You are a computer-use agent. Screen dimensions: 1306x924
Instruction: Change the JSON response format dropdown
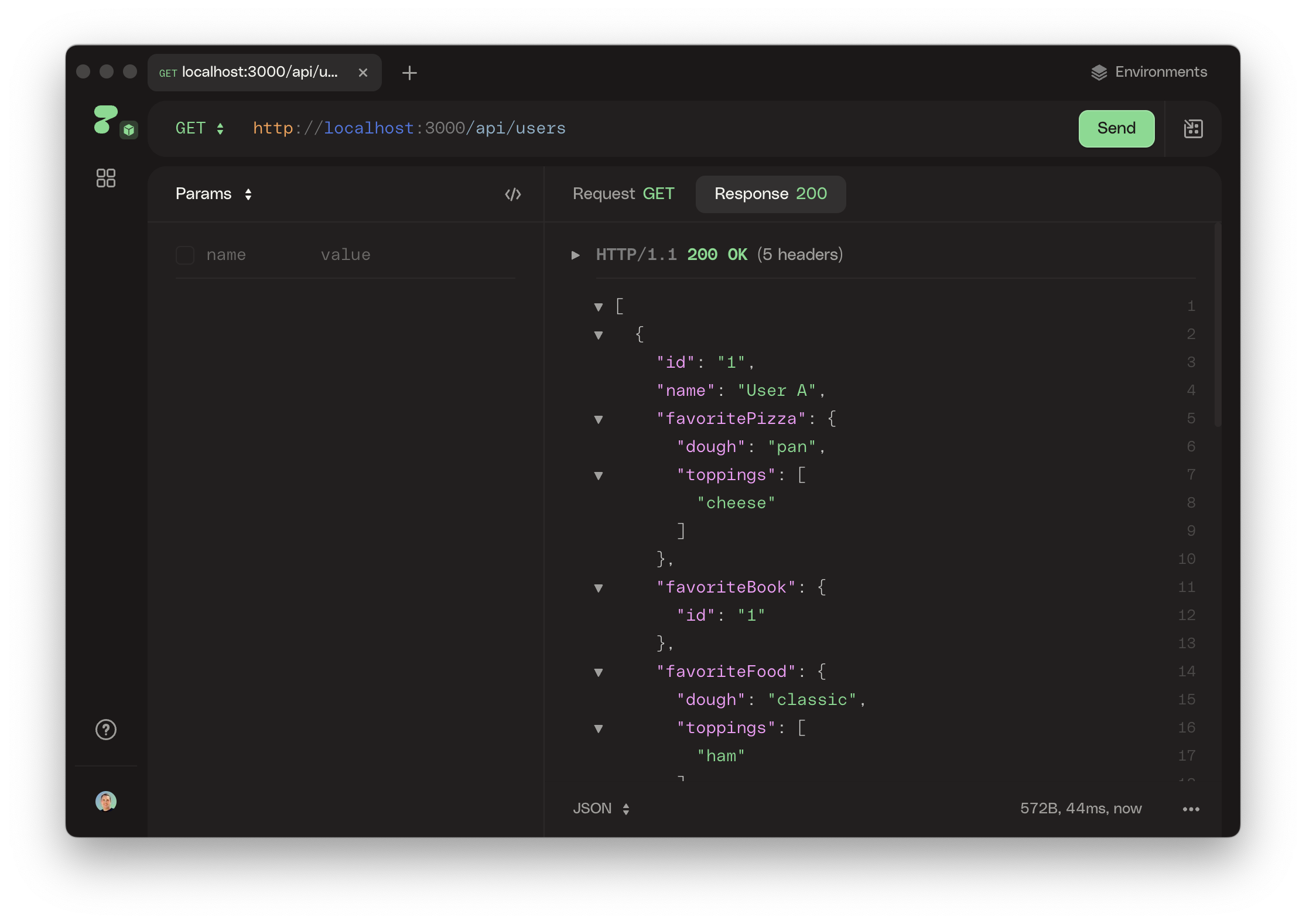point(601,809)
